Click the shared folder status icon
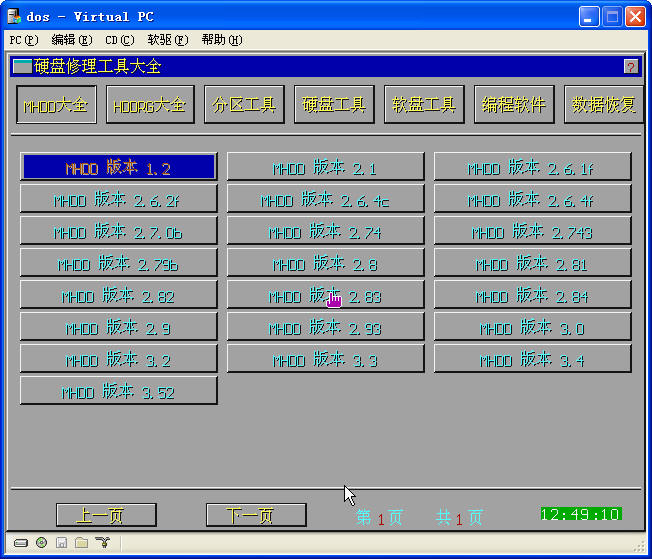 pyautogui.click(x=82, y=543)
